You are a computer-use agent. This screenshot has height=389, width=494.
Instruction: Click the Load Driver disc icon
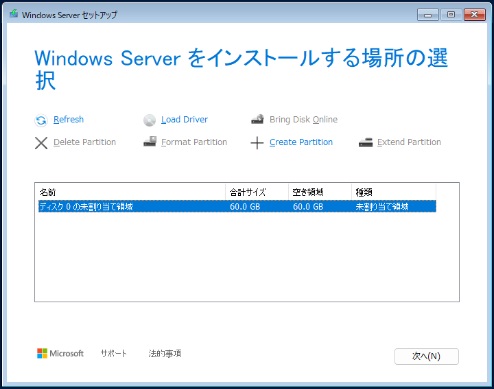[149, 120]
